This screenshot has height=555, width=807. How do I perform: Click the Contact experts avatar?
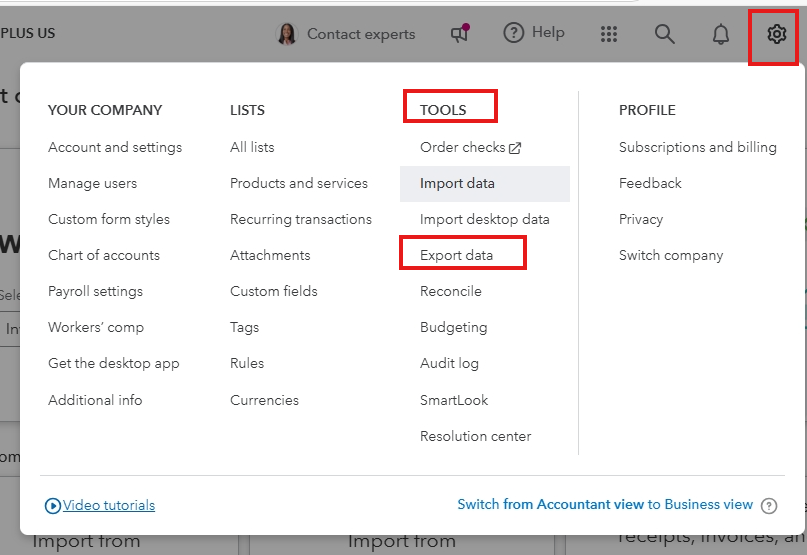point(287,34)
